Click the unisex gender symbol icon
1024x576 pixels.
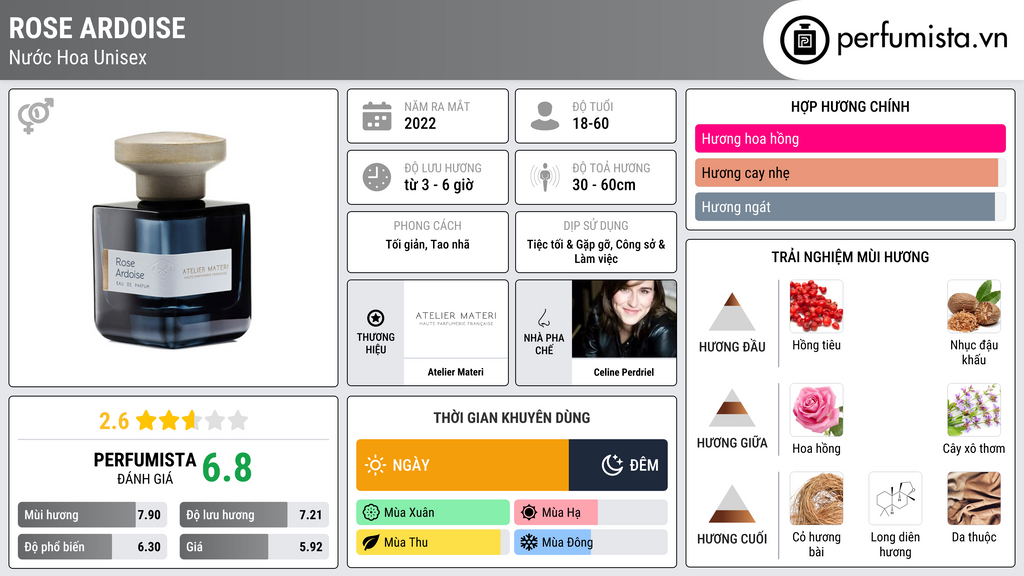tap(35, 116)
